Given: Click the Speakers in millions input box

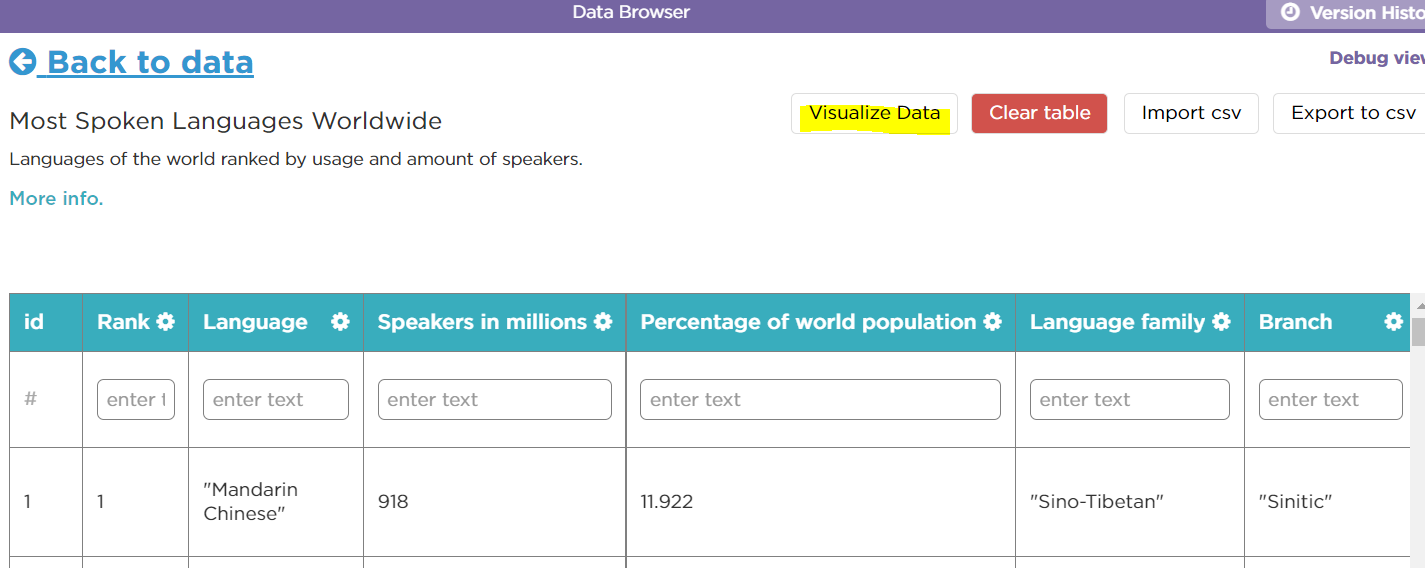Looking at the screenshot, I should pyautogui.click(x=494, y=399).
